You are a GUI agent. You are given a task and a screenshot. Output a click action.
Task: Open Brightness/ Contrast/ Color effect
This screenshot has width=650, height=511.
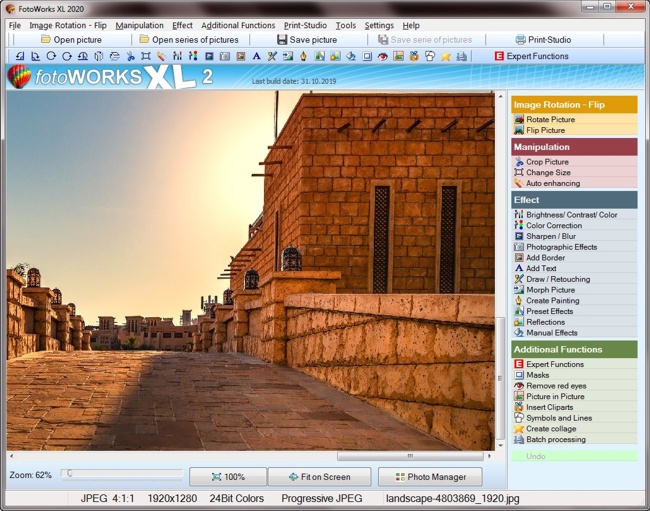[x=571, y=215]
